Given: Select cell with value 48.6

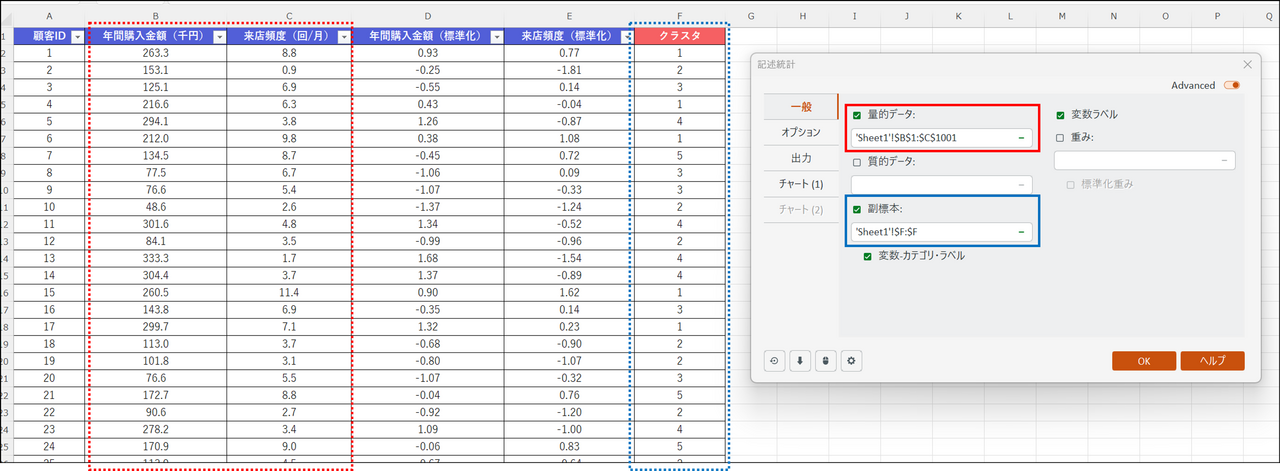Looking at the screenshot, I should tap(156, 206).
